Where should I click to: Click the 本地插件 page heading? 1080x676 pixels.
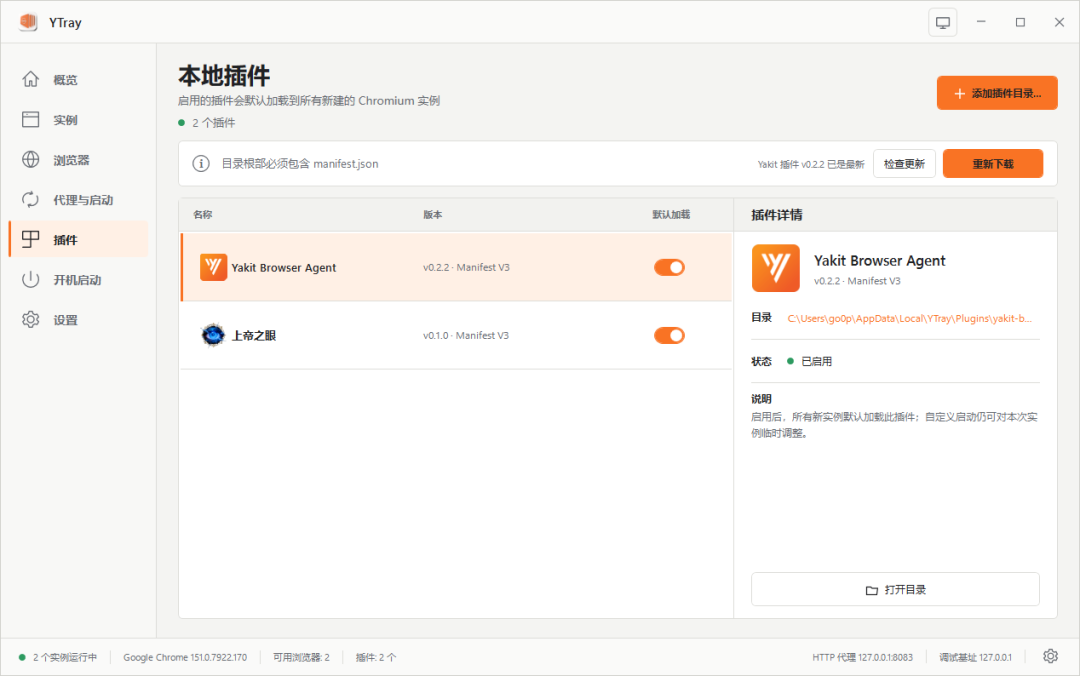pos(224,75)
